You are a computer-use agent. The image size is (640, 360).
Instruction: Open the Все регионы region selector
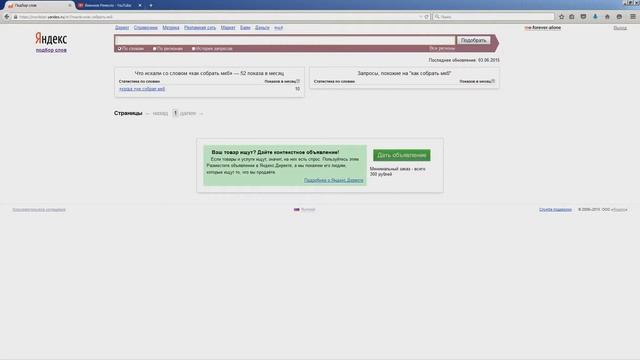[442, 48]
